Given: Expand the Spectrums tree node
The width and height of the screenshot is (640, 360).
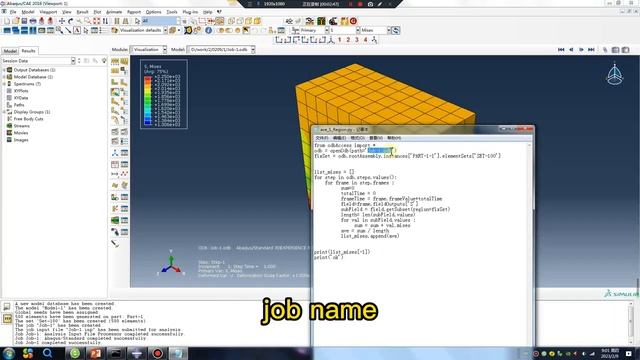Looking at the screenshot, I should (4, 84).
